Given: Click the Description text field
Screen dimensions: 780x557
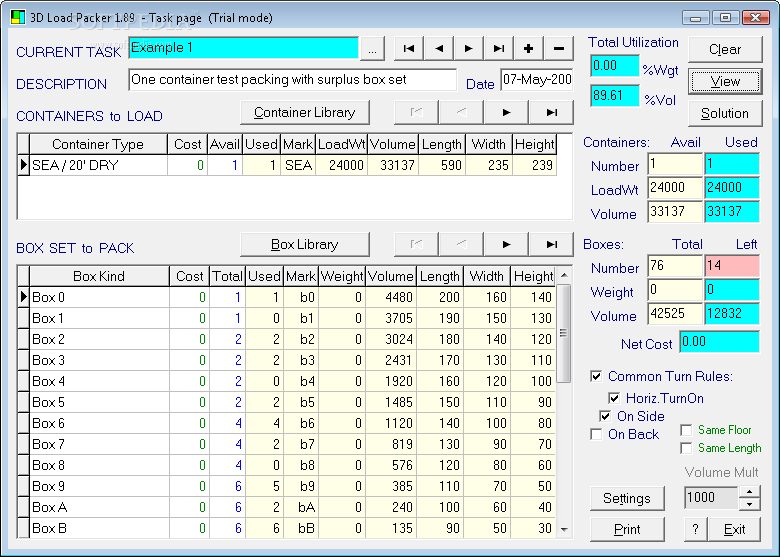Looking at the screenshot, I should point(292,80).
